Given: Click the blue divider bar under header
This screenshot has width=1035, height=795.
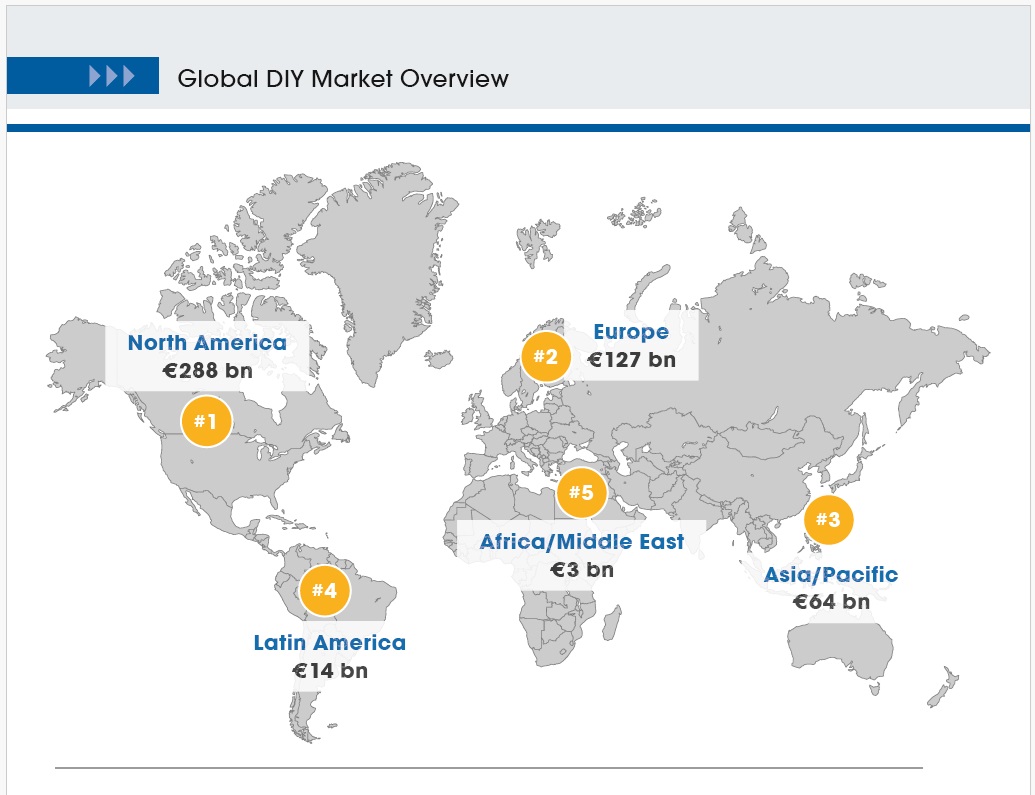Looking at the screenshot, I should click(517, 128).
